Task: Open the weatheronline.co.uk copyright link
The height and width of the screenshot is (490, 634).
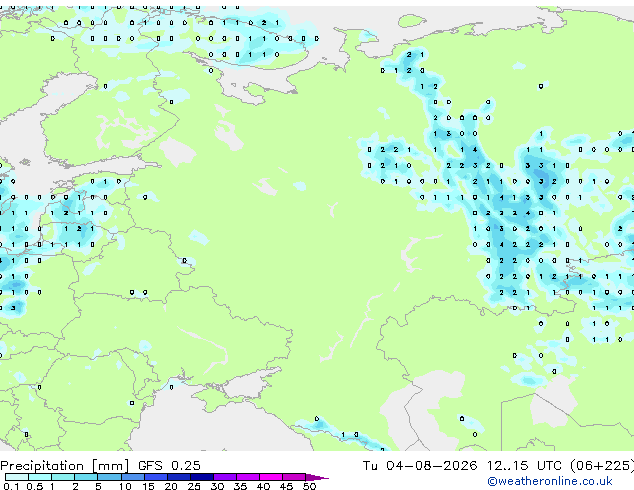Action: click(550, 481)
